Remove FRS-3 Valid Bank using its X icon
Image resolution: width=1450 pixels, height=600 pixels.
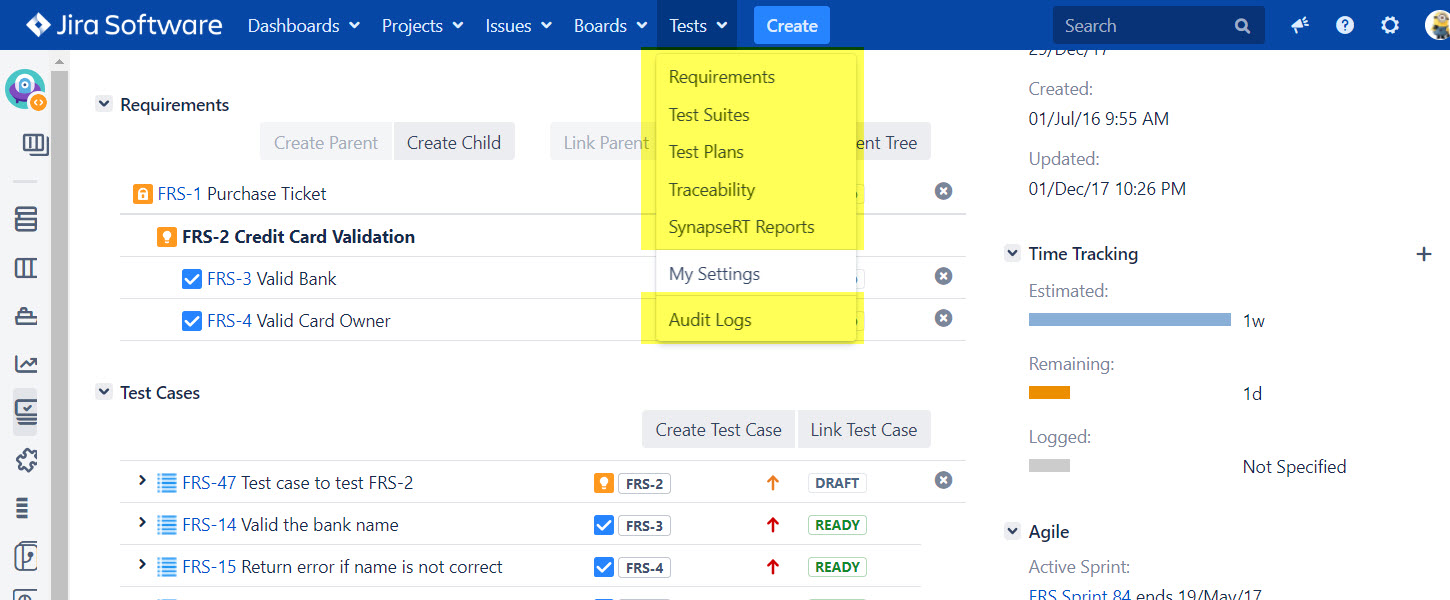click(943, 276)
